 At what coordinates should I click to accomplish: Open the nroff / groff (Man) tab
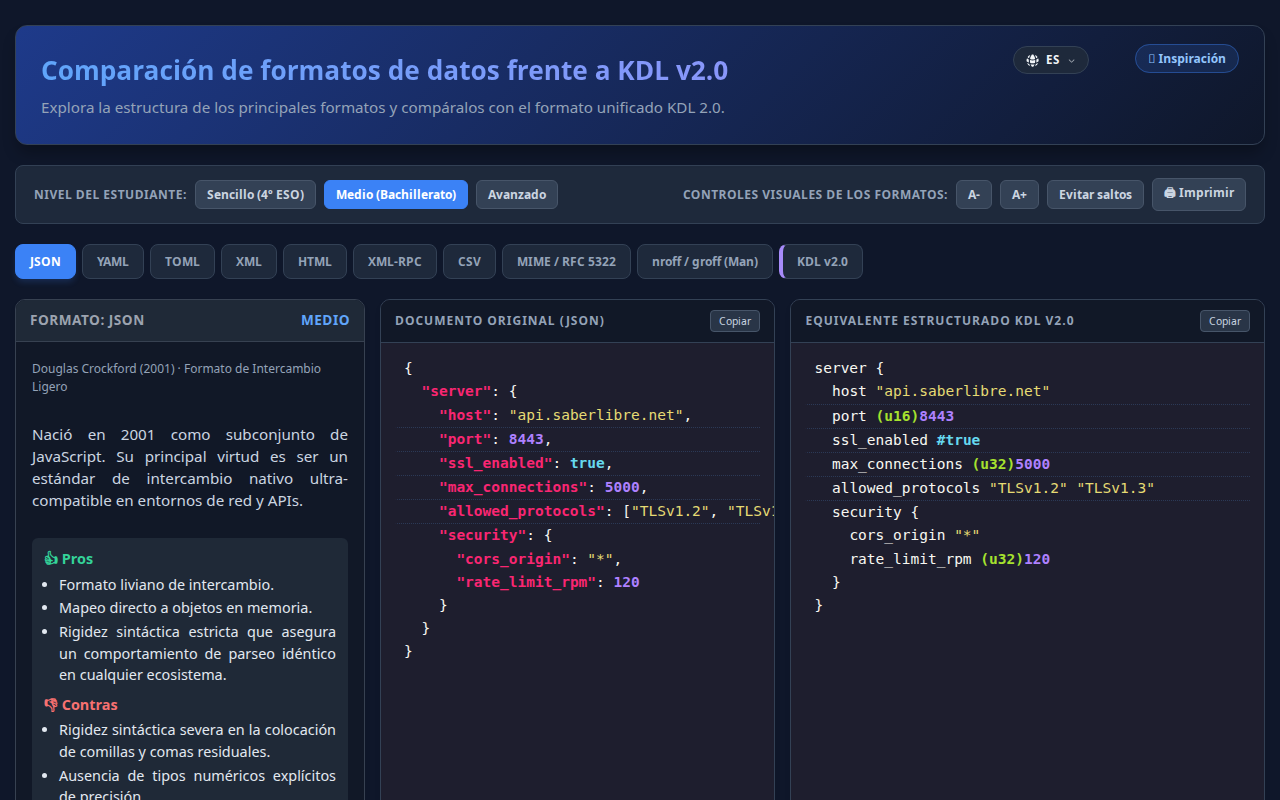705,262
